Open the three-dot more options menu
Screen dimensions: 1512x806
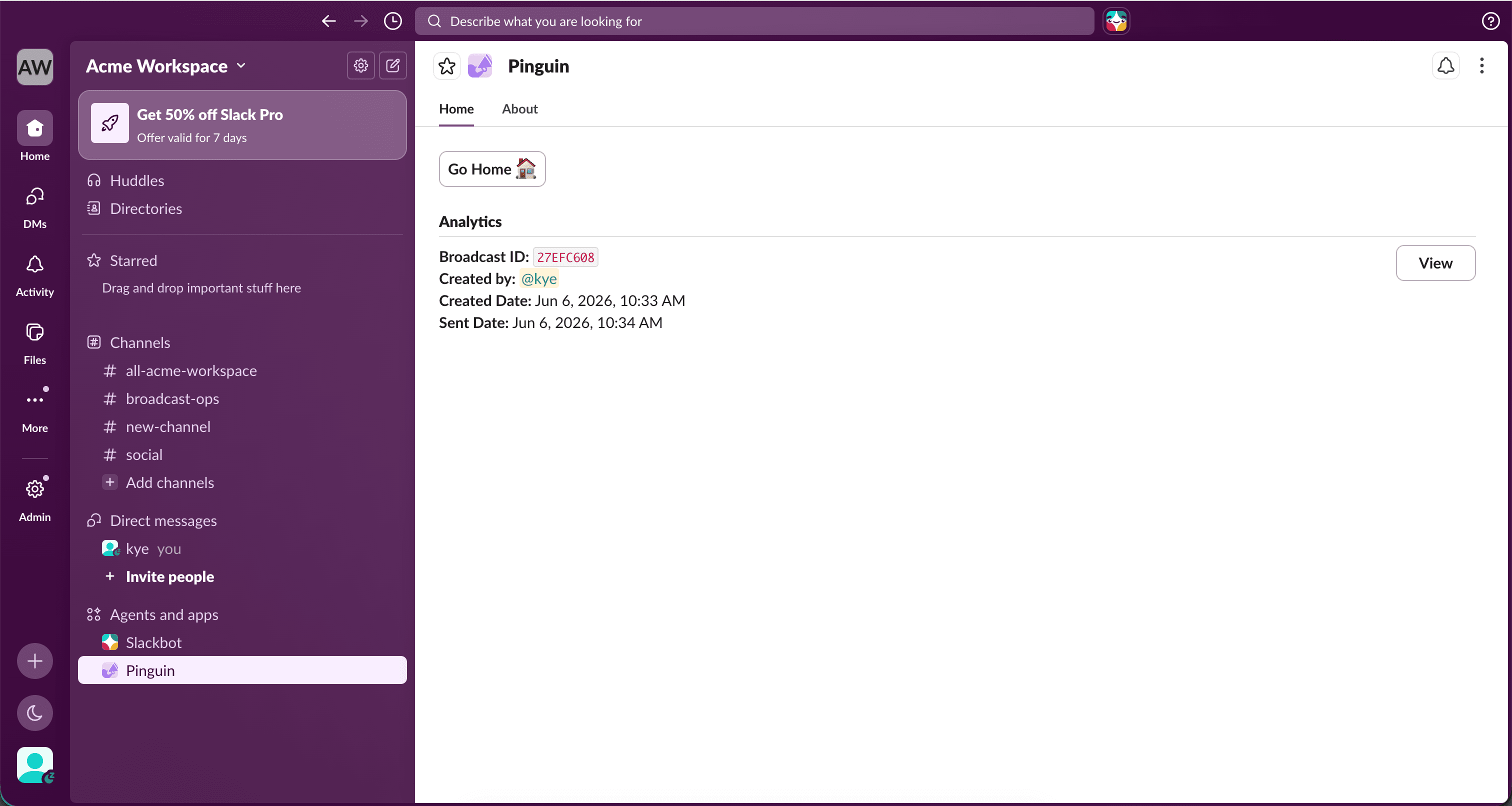coord(1481,65)
